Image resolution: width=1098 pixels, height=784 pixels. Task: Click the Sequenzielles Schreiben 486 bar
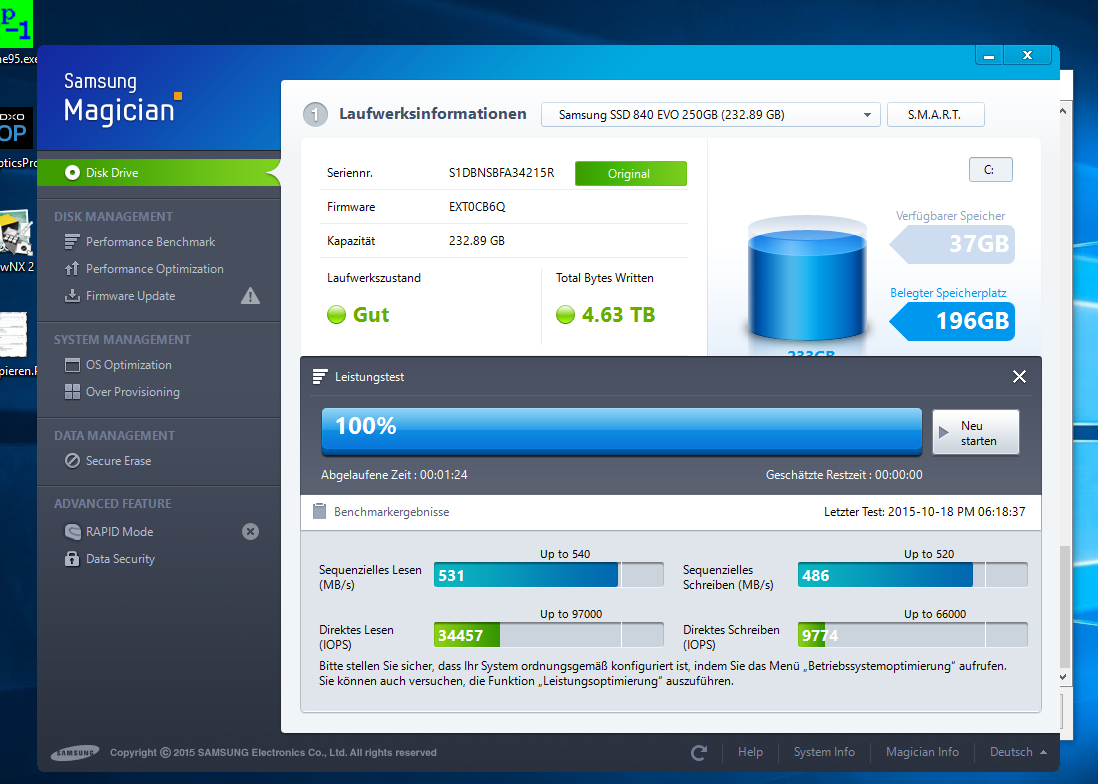[912, 575]
